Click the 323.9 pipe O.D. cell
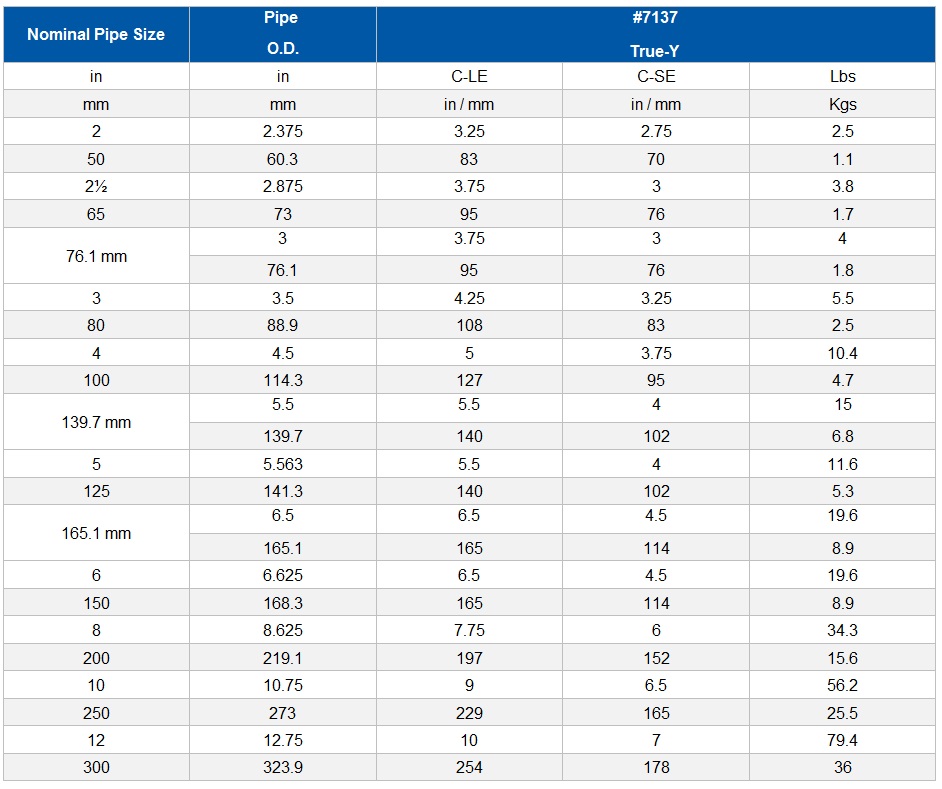This screenshot has height=789, width=942. 283,767
